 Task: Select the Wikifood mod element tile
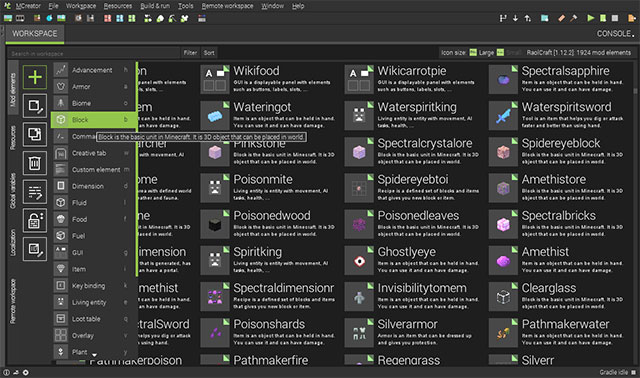[x=269, y=79]
